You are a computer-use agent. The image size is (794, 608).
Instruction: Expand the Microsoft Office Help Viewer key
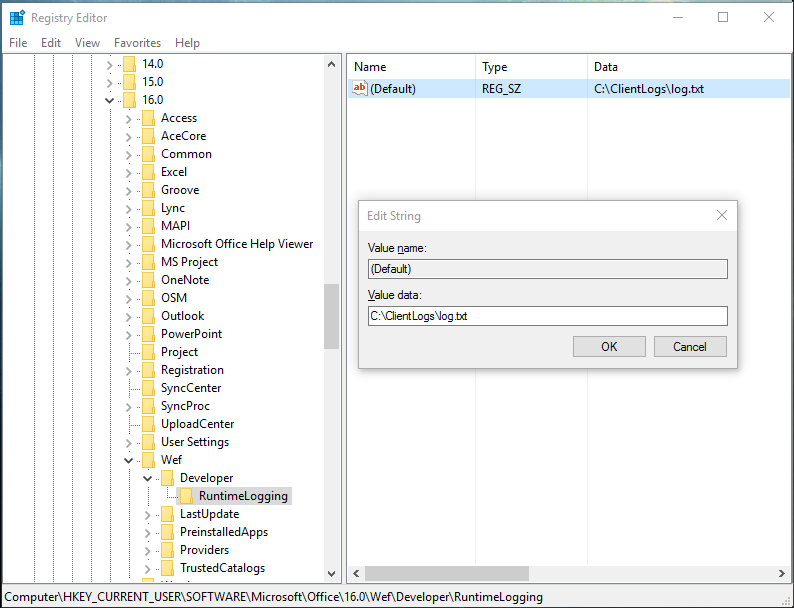click(129, 245)
